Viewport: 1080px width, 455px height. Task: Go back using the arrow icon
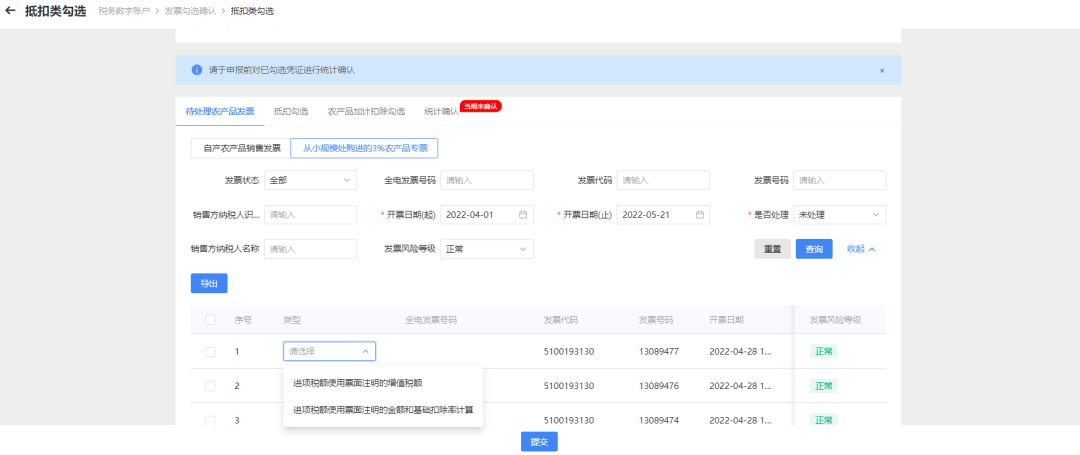10,11
